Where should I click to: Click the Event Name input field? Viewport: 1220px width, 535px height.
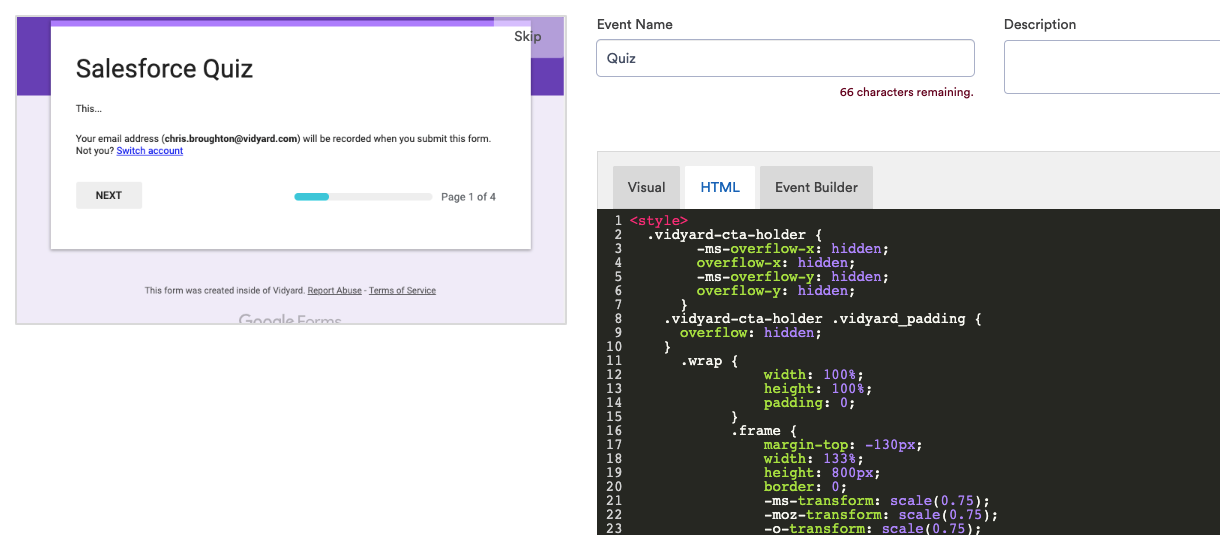pyautogui.click(x=785, y=58)
